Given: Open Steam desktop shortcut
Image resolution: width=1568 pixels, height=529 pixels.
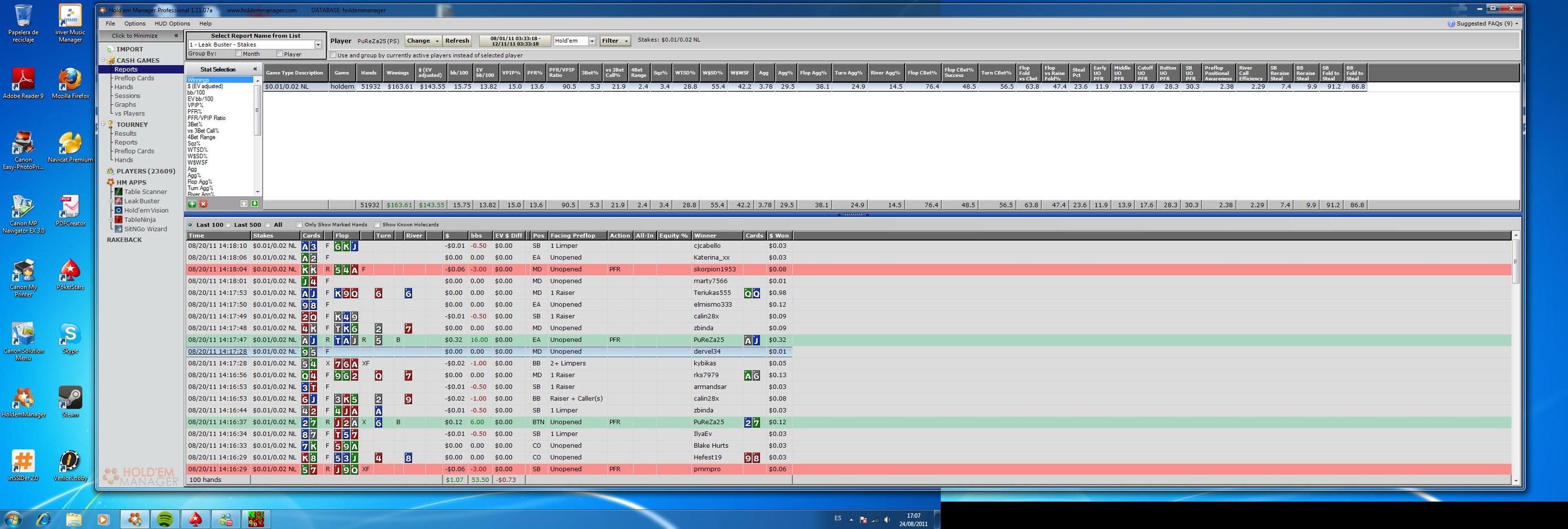Looking at the screenshot, I should point(70,402).
